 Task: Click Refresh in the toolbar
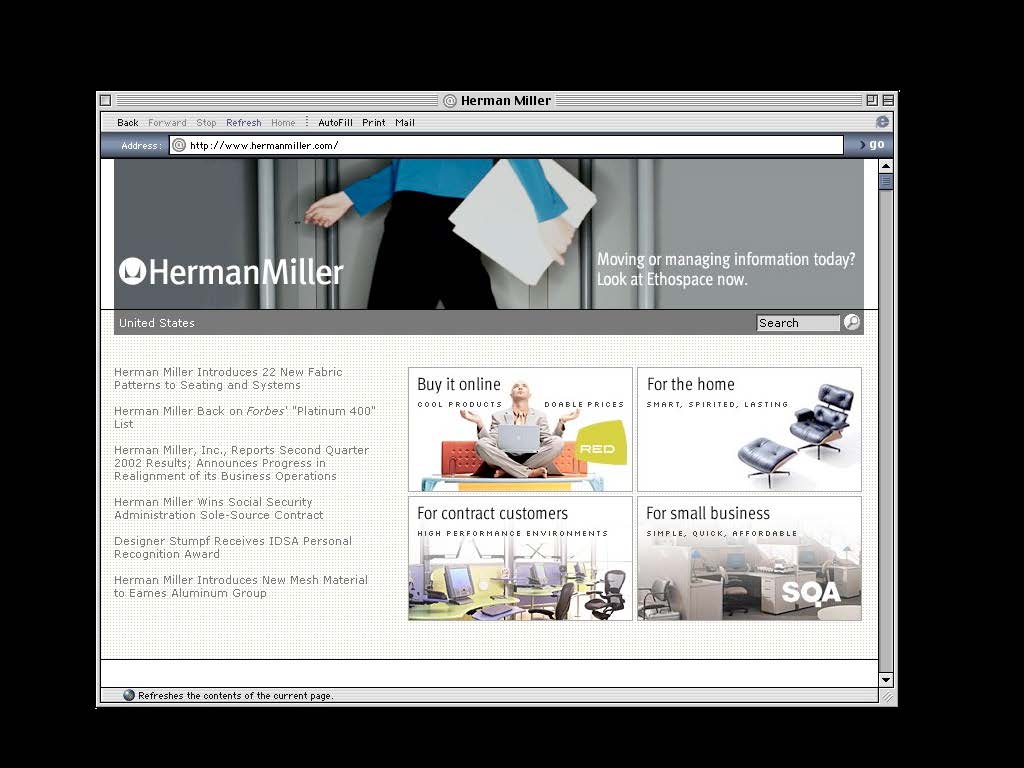coord(244,122)
